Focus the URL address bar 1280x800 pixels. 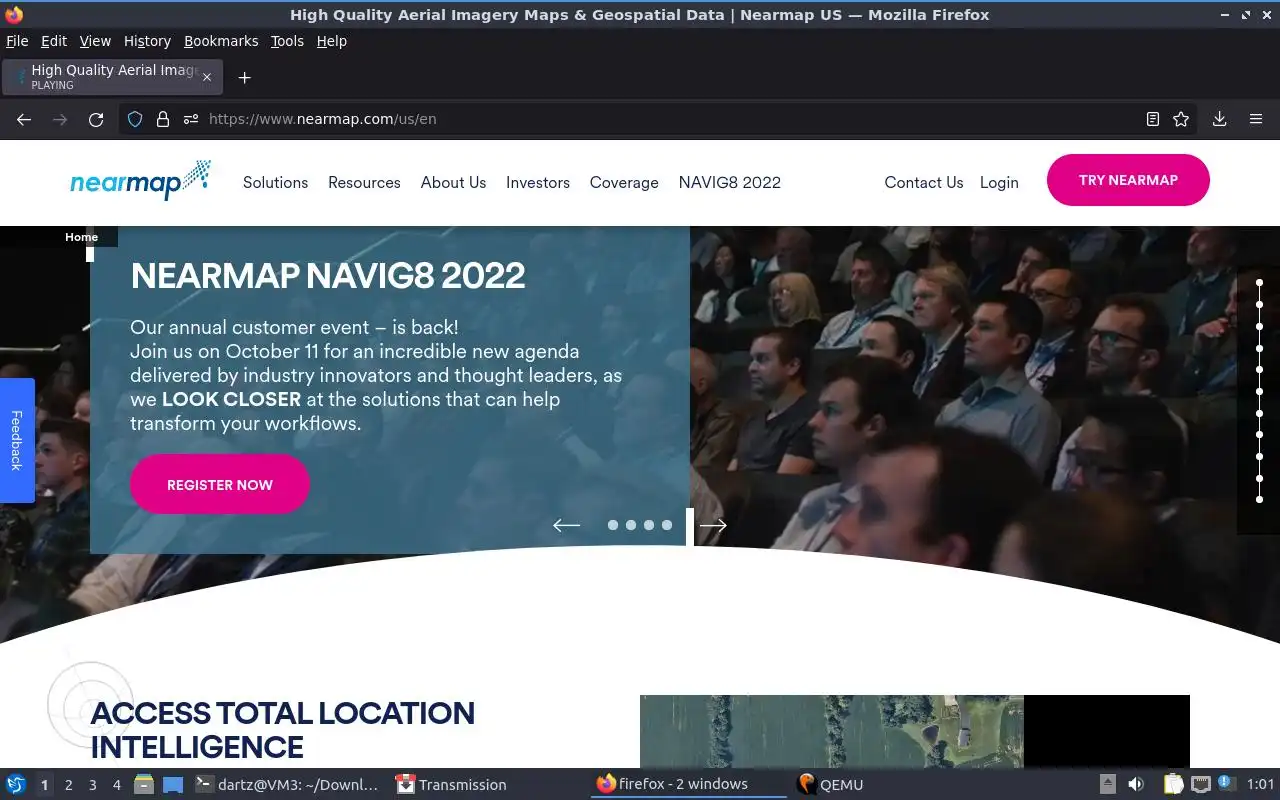click(x=660, y=119)
